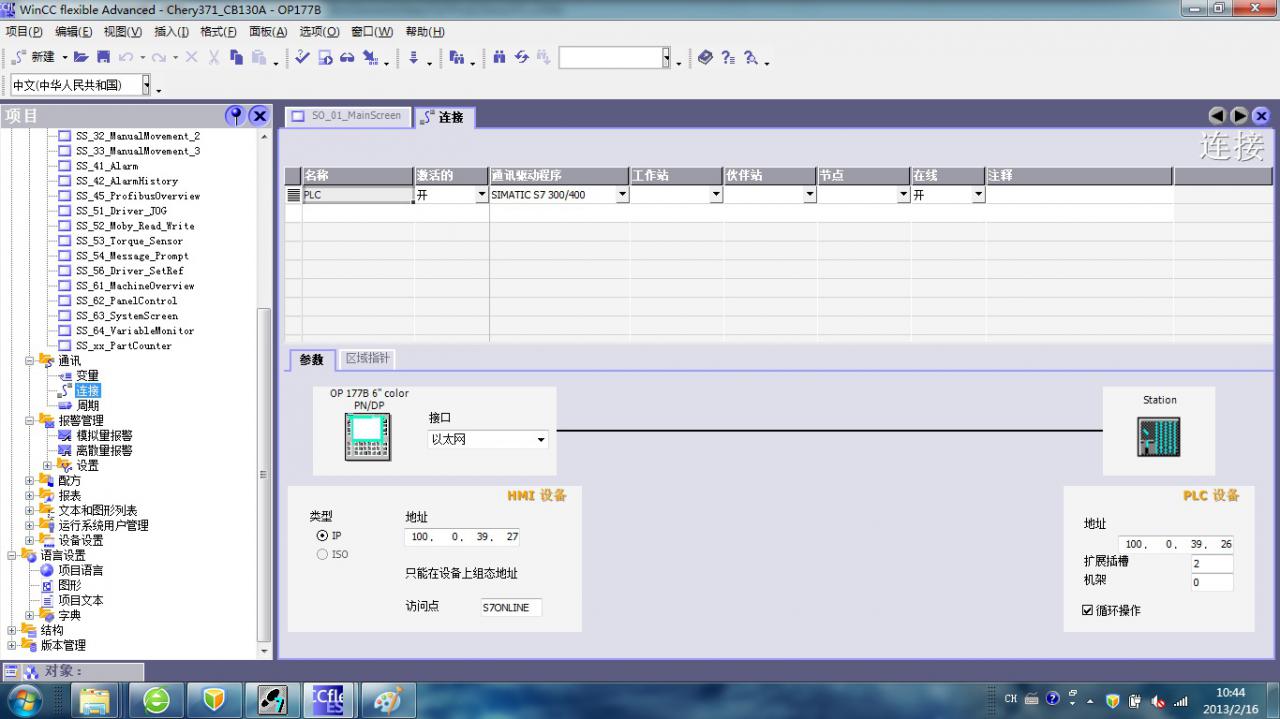Click the Delete X icon in toolbar
Screen dimensions: 1280x719
[191, 58]
